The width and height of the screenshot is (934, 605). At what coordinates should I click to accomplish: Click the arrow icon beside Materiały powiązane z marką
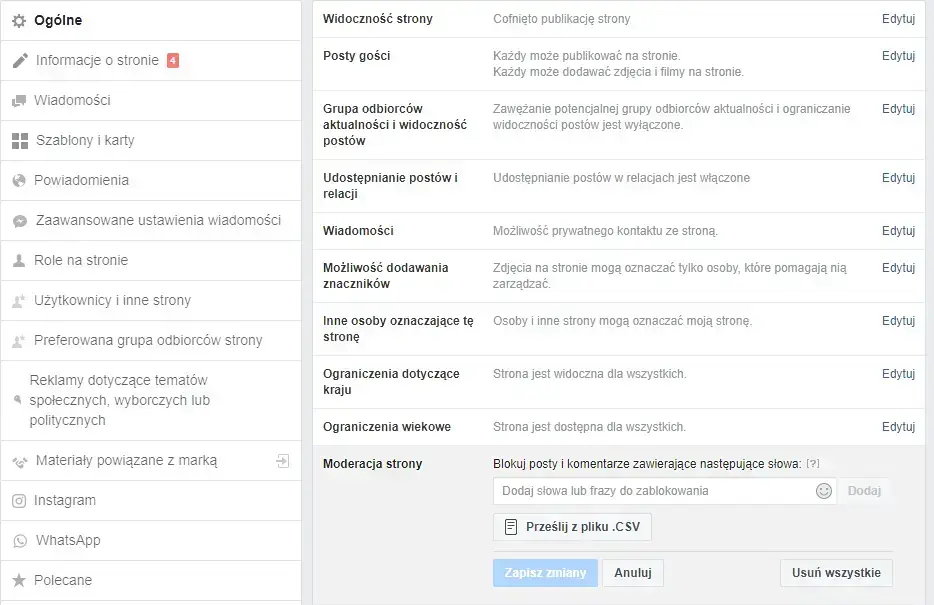click(283, 461)
